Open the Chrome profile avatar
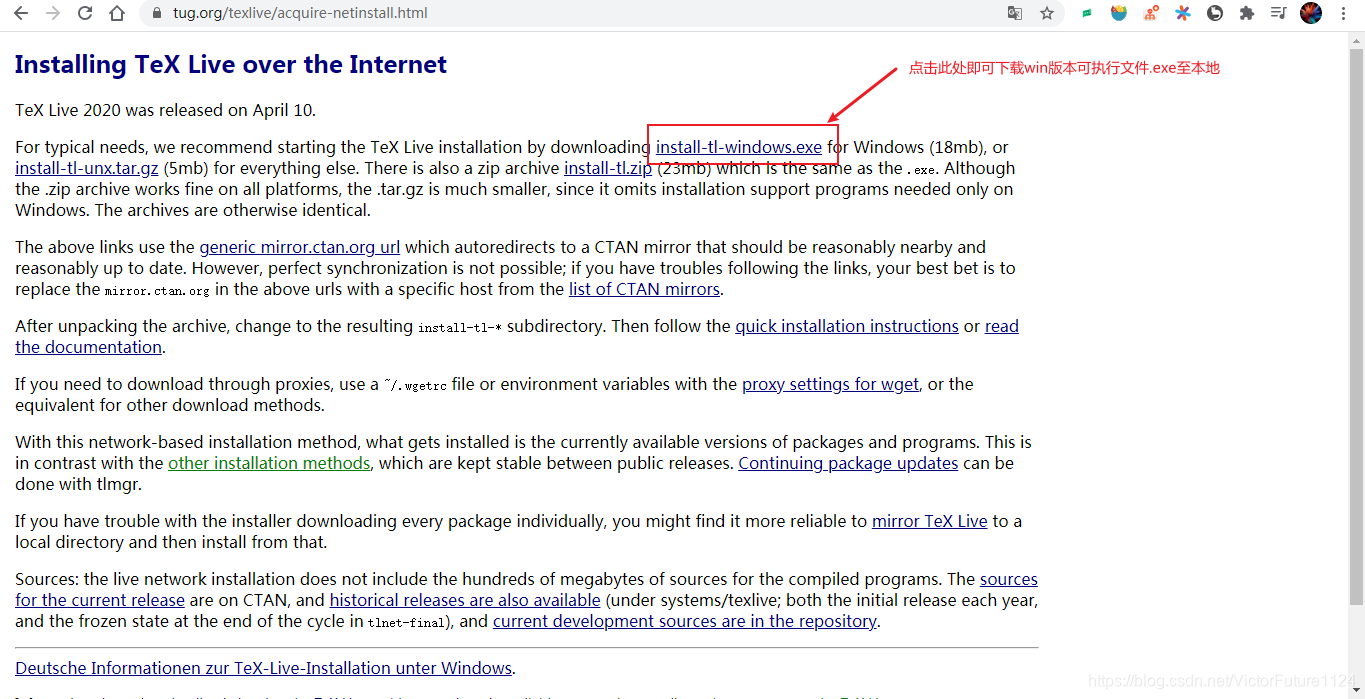This screenshot has height=699, width=1365. tap(1311, 13)
